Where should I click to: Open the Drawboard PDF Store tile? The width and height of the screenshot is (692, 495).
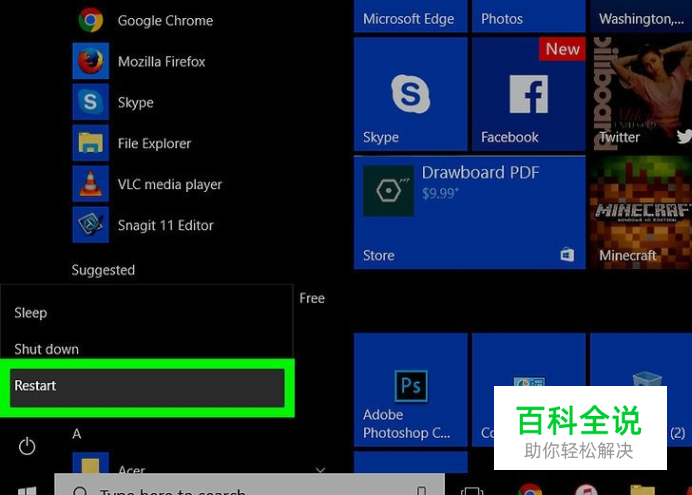pos(470,212)
